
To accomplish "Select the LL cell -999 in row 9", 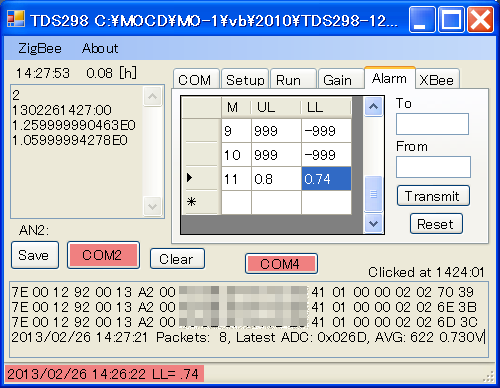I will (x=326, y=131).
